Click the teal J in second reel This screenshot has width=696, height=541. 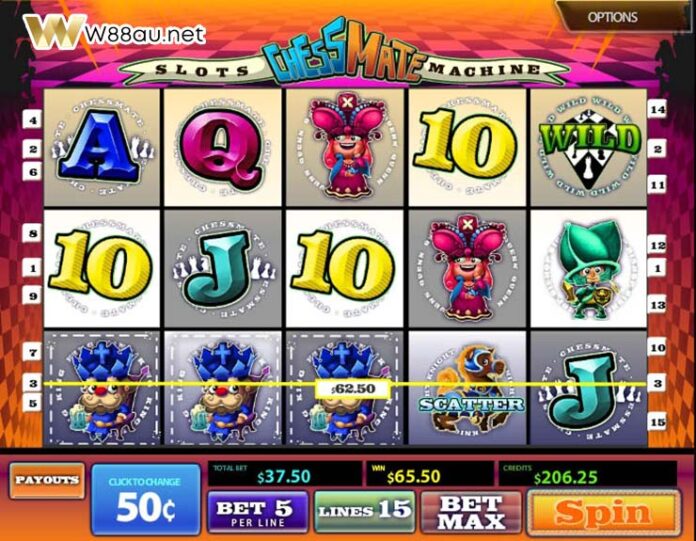pos(223,269)
